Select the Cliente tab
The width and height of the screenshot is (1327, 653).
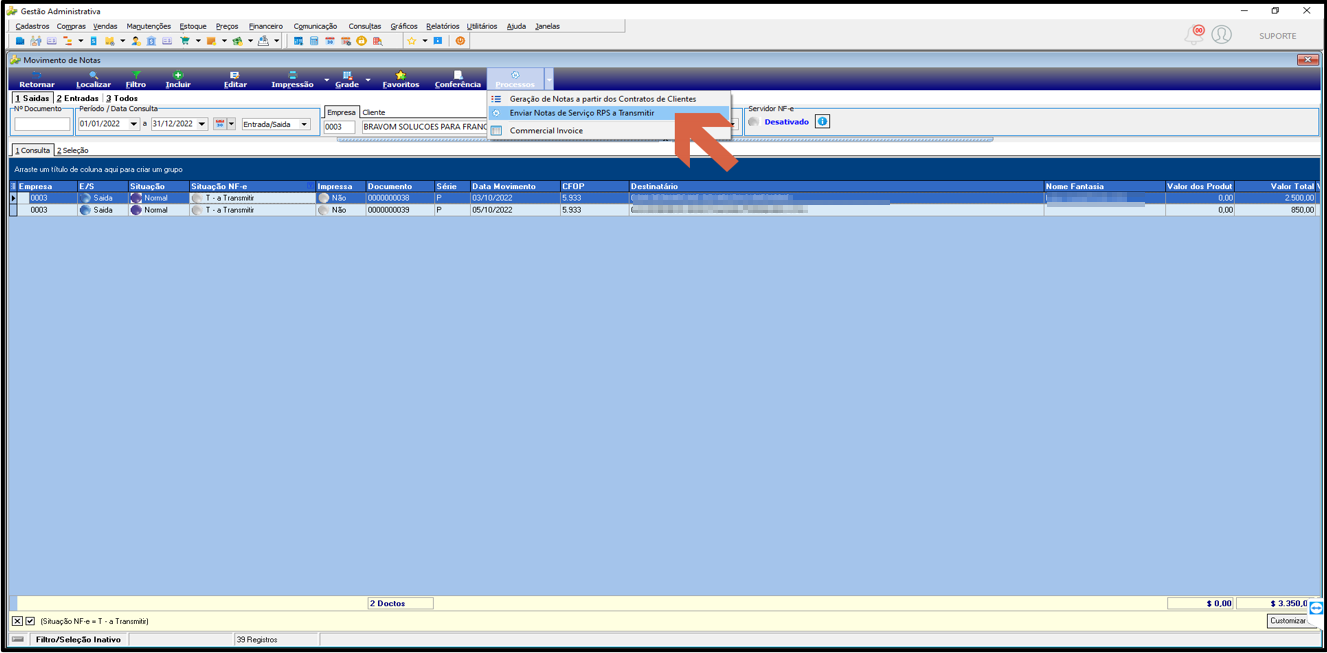[374, 112]
